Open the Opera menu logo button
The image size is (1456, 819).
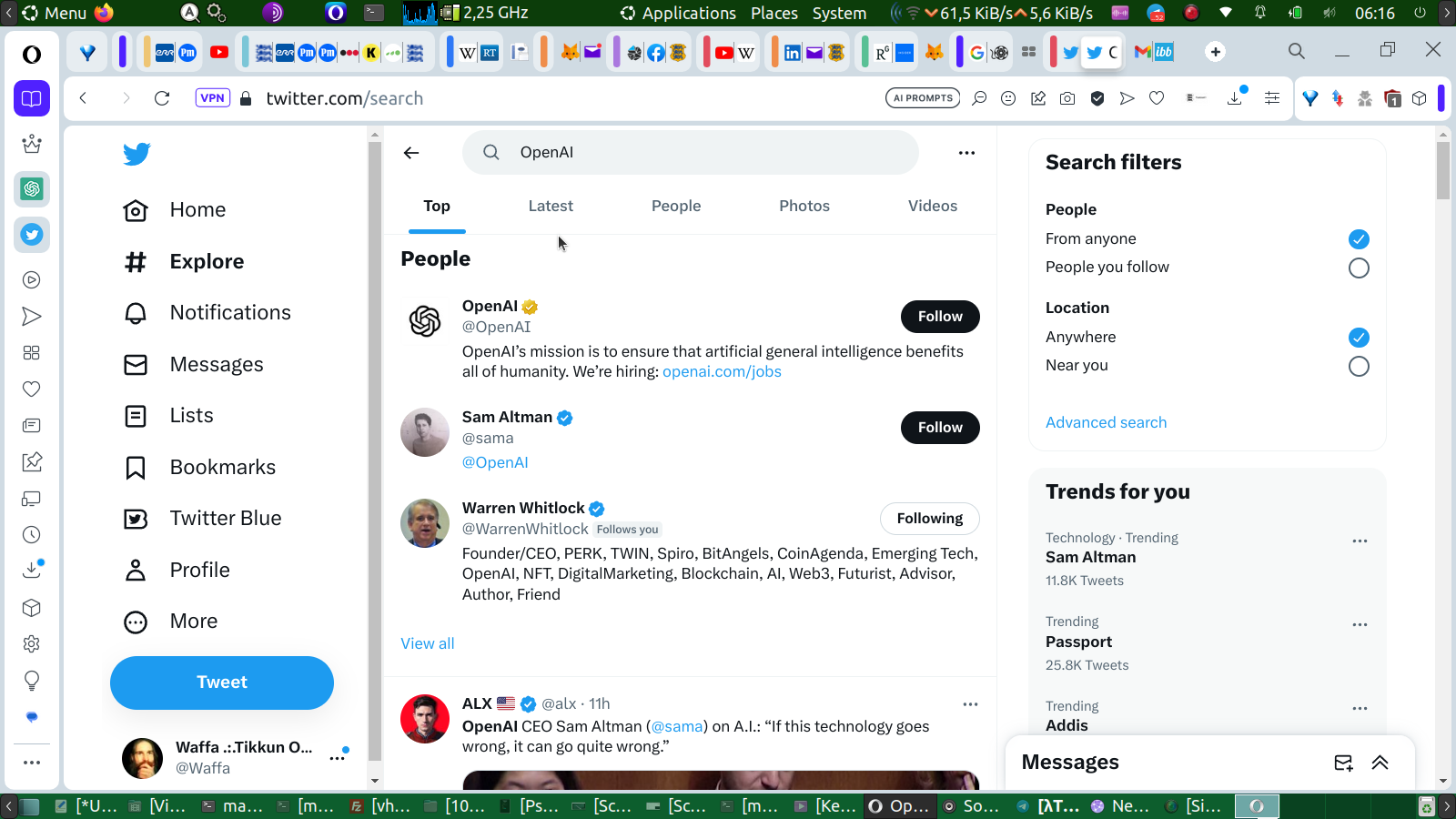pos(32,55)
